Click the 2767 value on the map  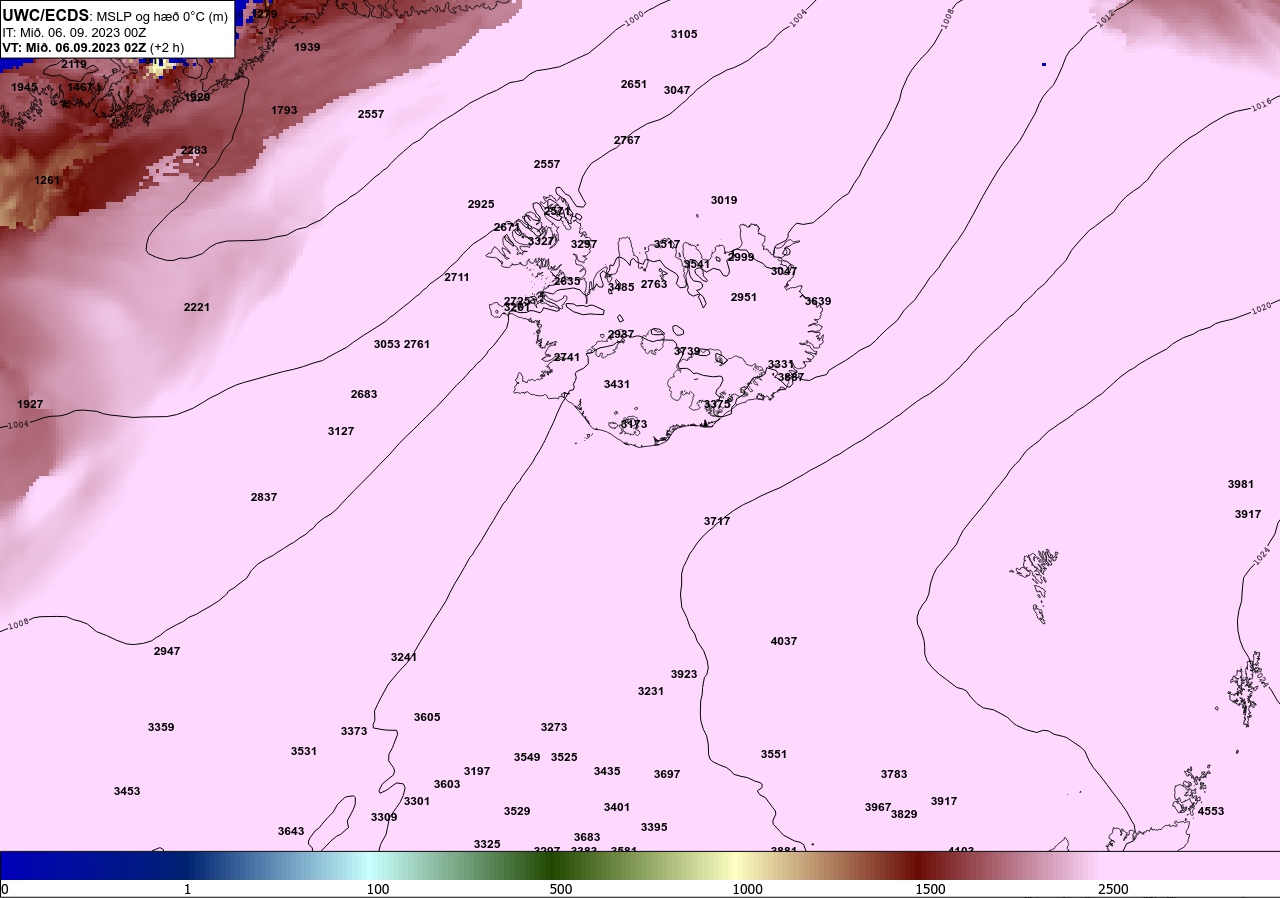627,140
